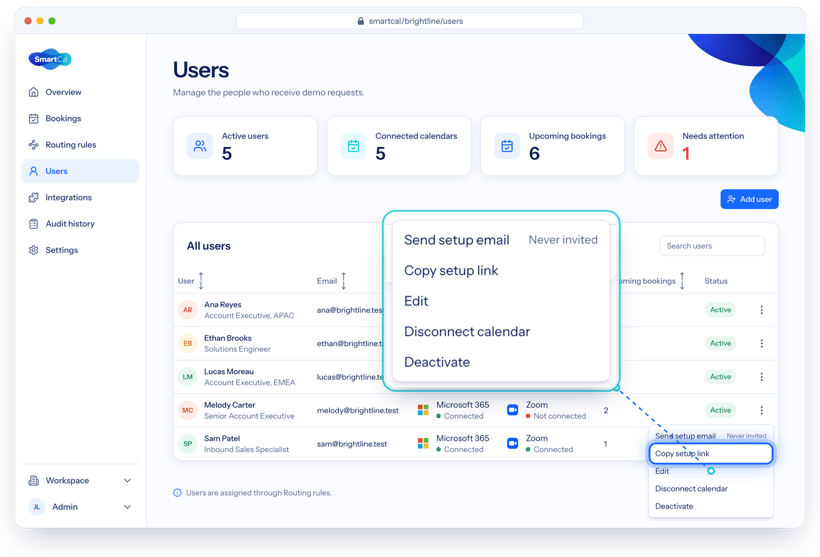The image size is (820, 557).
Task: Click Active status badge for Ethan Brooks
Action: [x=720, y=344]
